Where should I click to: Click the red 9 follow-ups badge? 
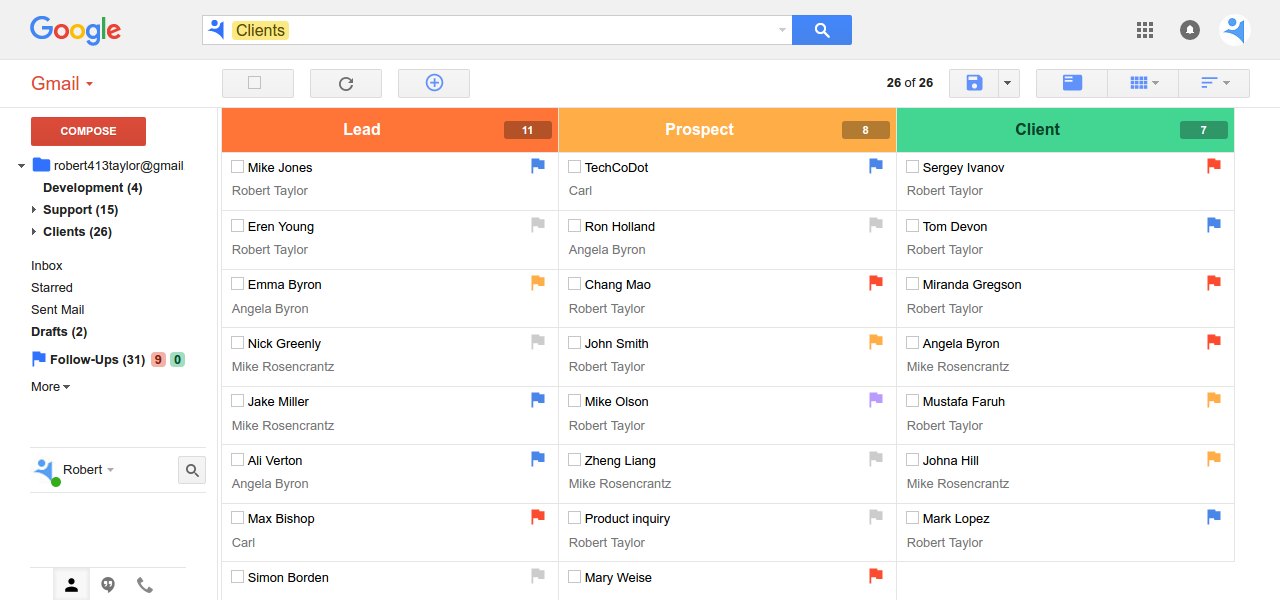pos(158,360)
